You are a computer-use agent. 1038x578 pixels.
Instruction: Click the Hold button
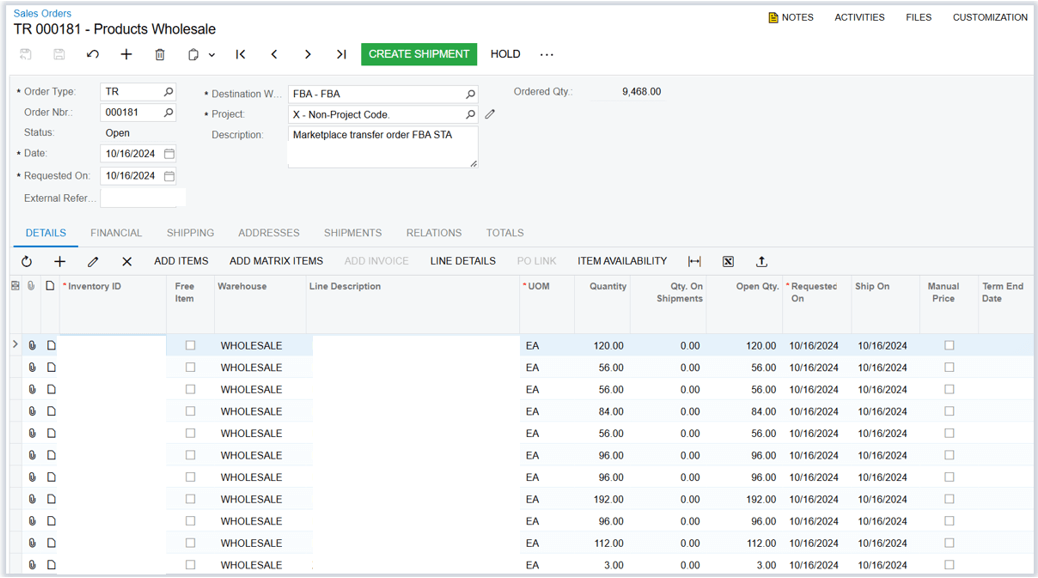pos(505,54)
